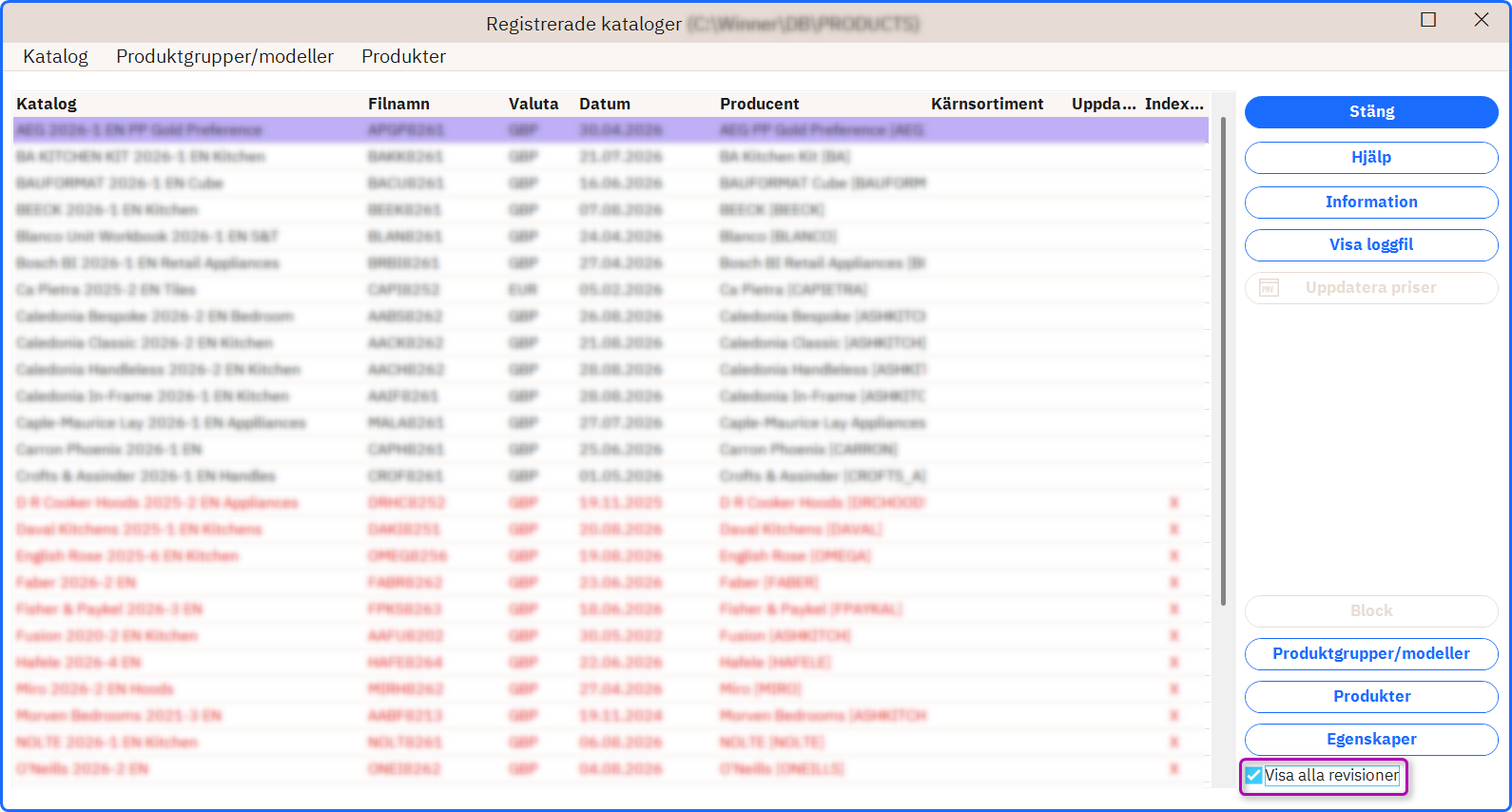
Task: Click the Information button
Action: pyautogui.click(x=1371, y=203)
